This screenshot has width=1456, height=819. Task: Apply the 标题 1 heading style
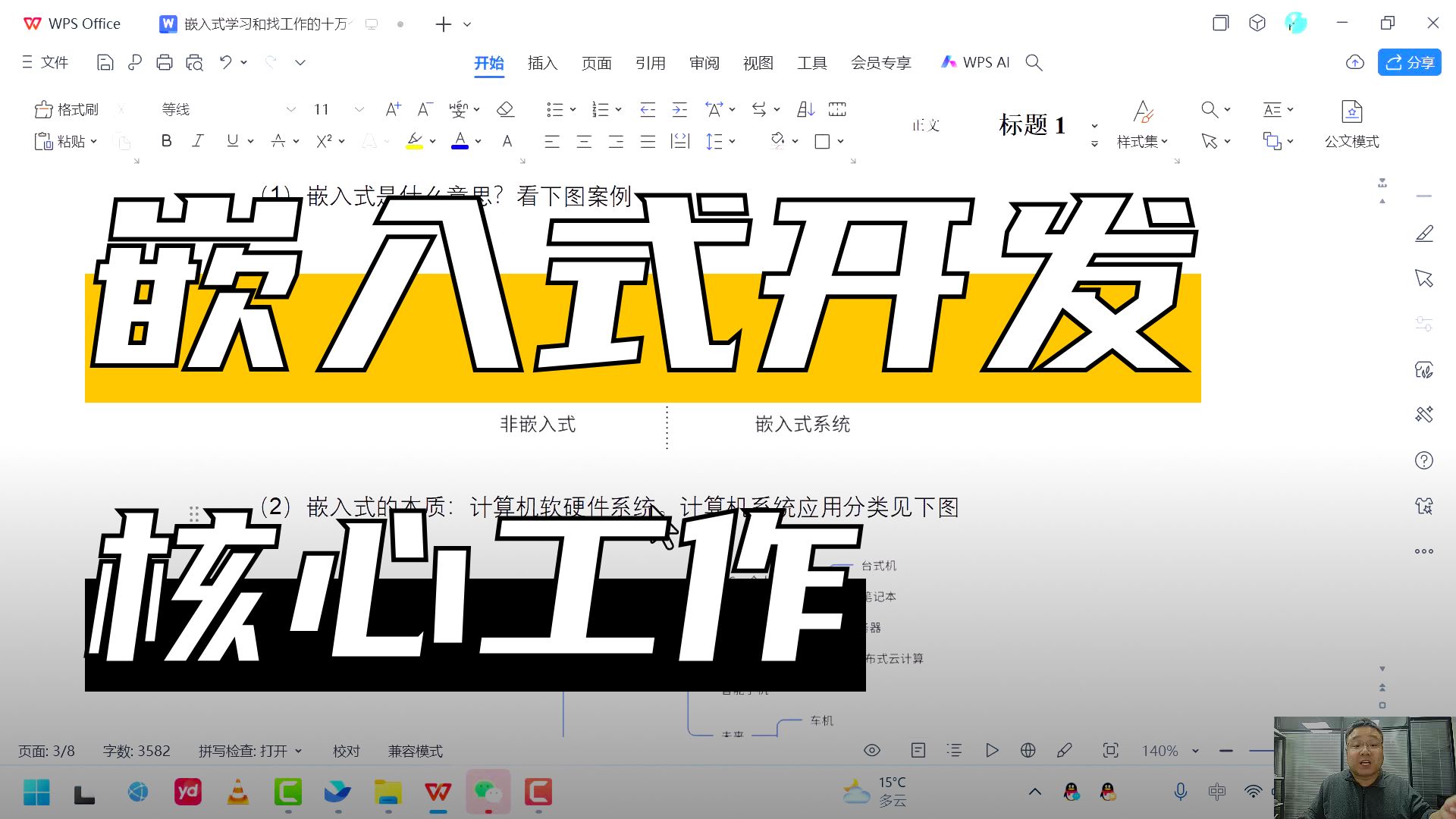point(1032,125)
